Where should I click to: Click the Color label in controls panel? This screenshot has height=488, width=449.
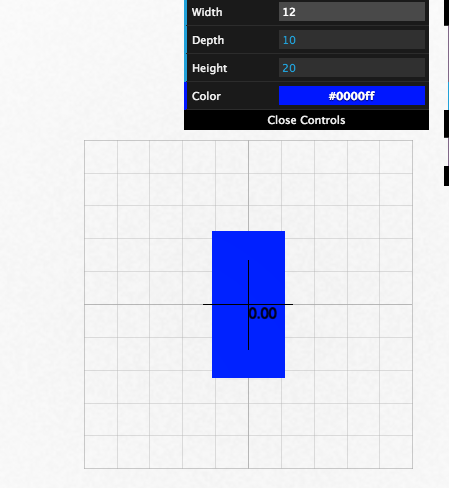pos(206,96)
